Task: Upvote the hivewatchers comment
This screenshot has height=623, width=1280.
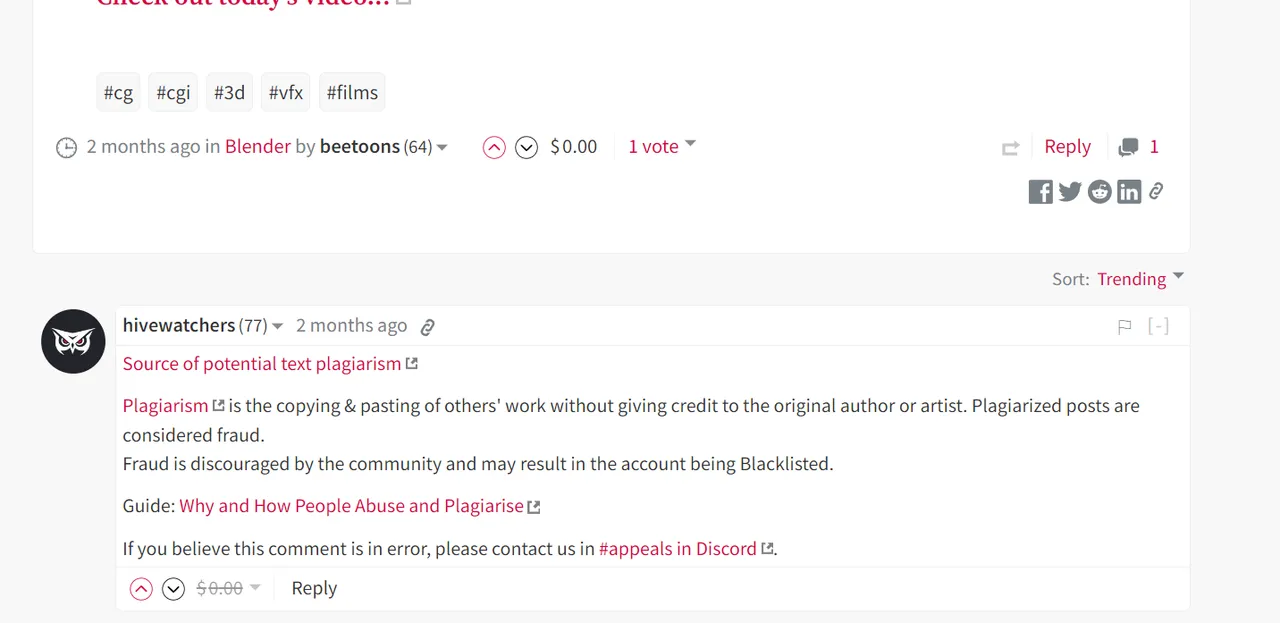Action: point(141,589)
